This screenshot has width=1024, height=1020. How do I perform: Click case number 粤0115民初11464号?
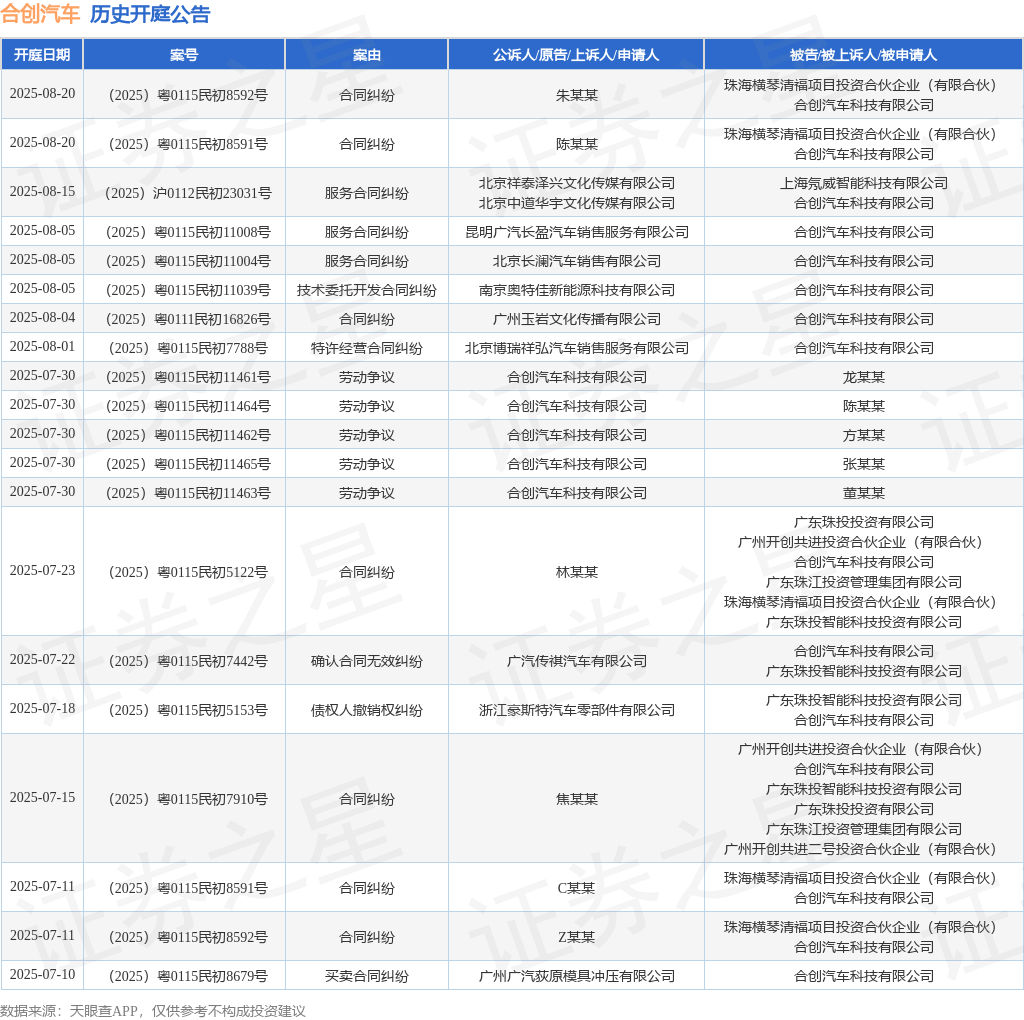pyautogui.click(x=188, y=406)
